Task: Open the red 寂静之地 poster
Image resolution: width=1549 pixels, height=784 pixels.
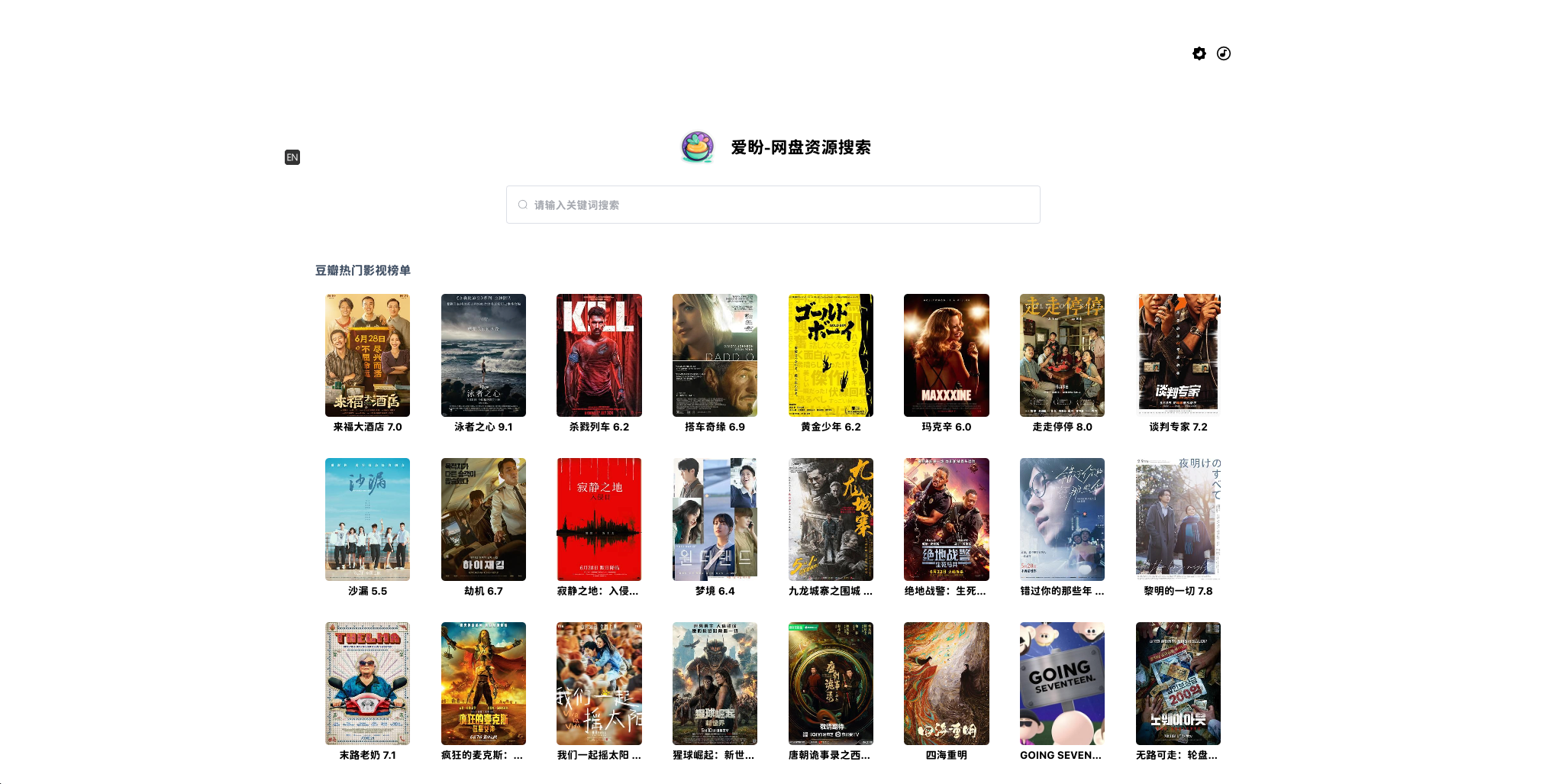Action: (599, 519)
